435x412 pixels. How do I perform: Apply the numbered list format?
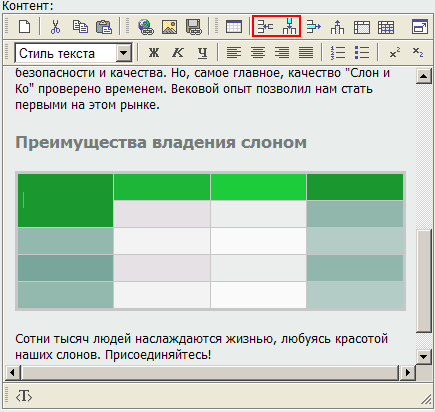pos(338,53)
